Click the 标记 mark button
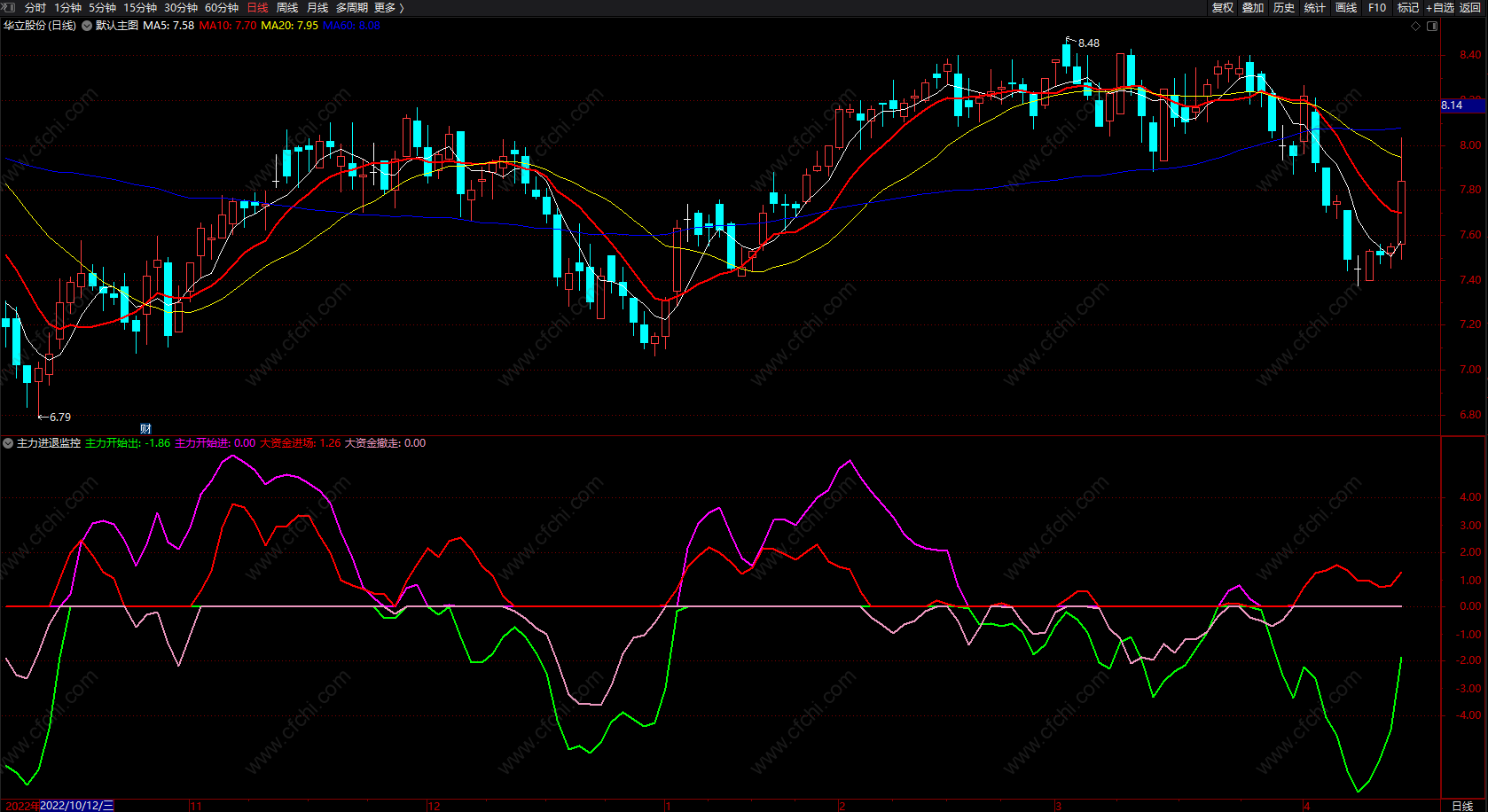The image size is (1488, 812). [x=1408, y=8]
